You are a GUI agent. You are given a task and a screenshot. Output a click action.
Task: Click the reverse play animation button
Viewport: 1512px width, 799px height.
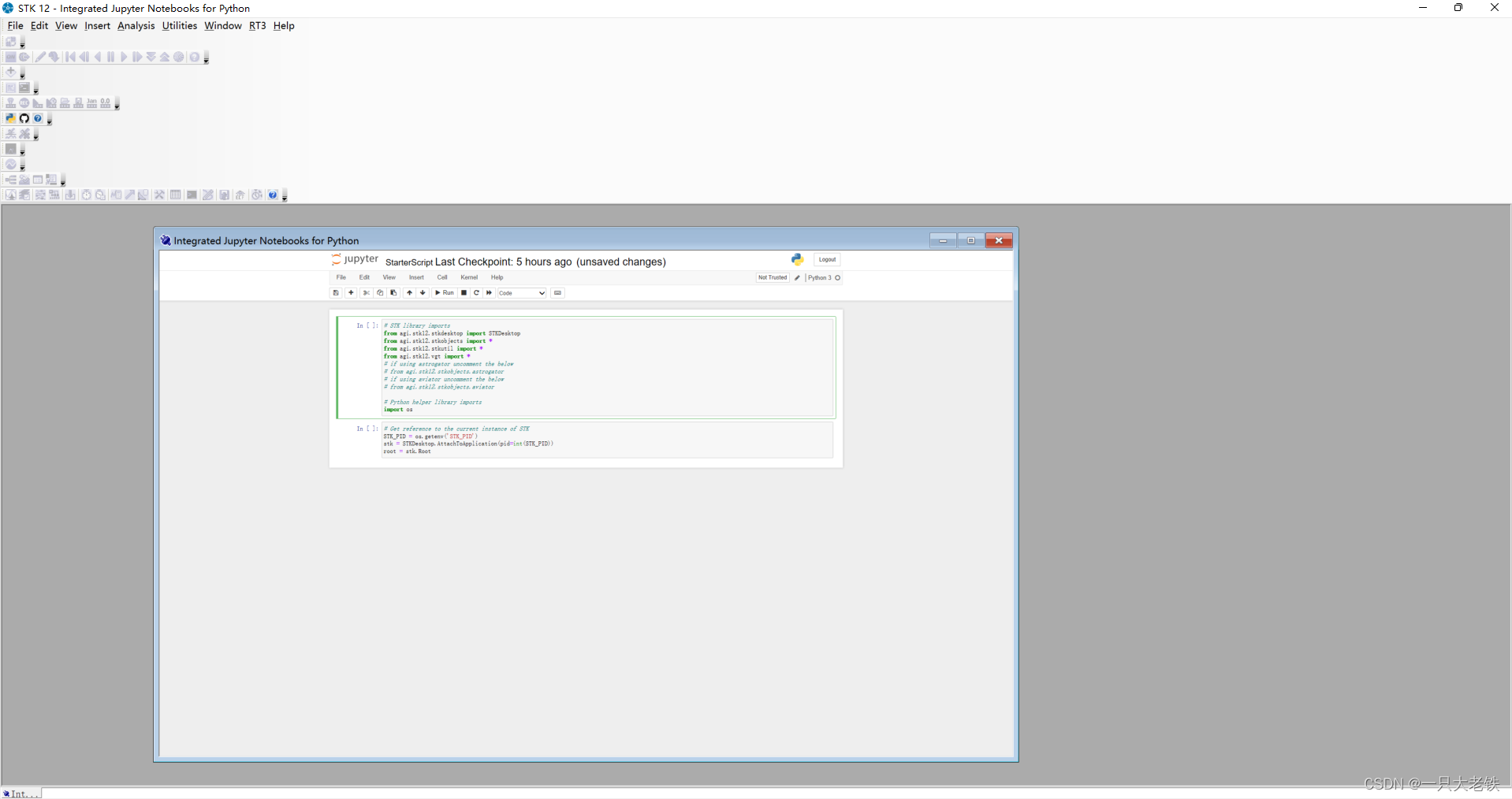pos(98,57)
